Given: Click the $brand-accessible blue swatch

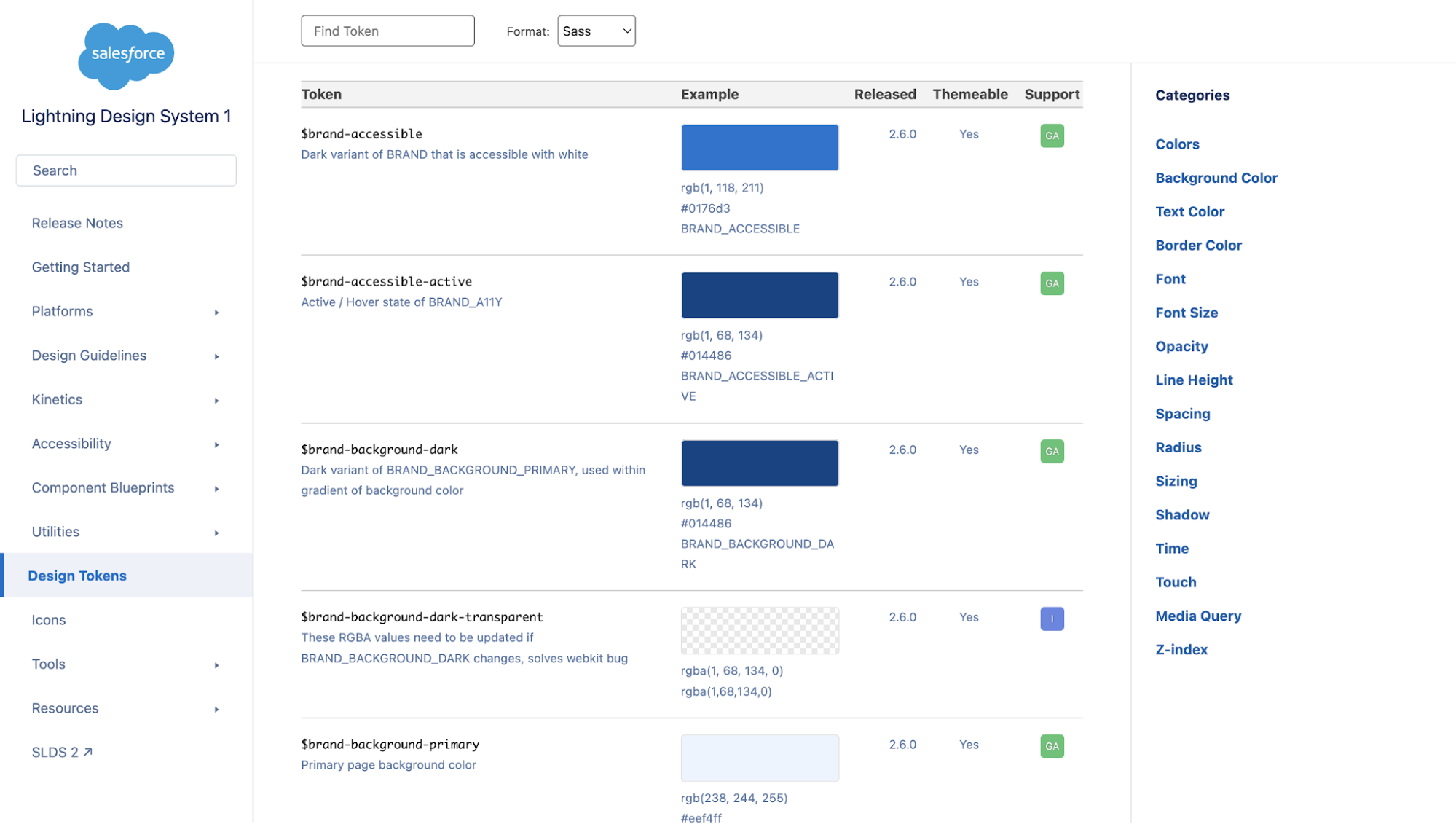Looking at the screenshot, I should [x=760, y=148].
